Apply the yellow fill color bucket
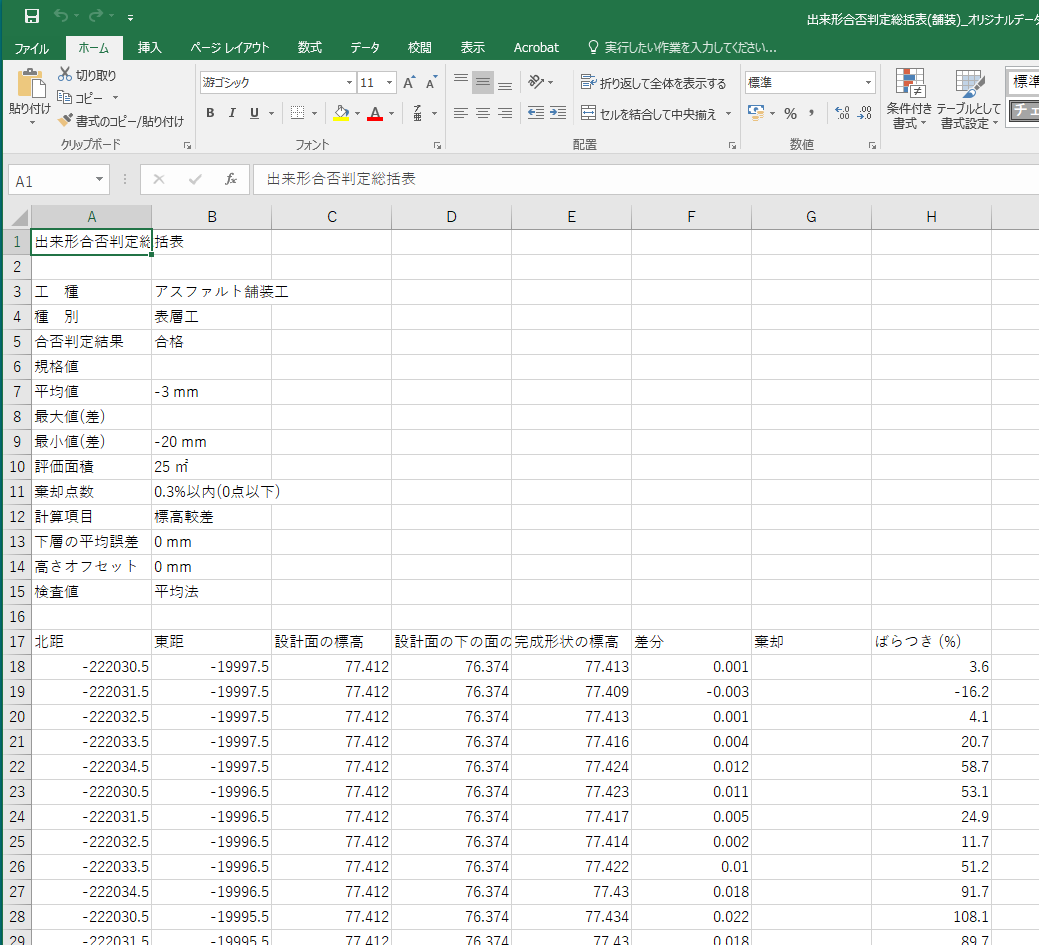 (x=341, y=113)
